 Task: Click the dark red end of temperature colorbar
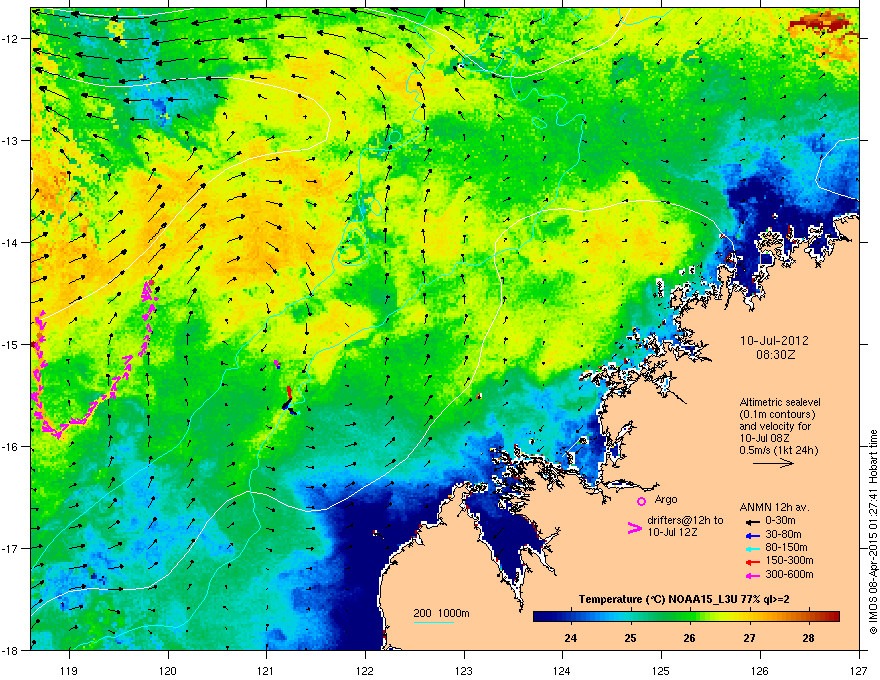pos(832,616)
